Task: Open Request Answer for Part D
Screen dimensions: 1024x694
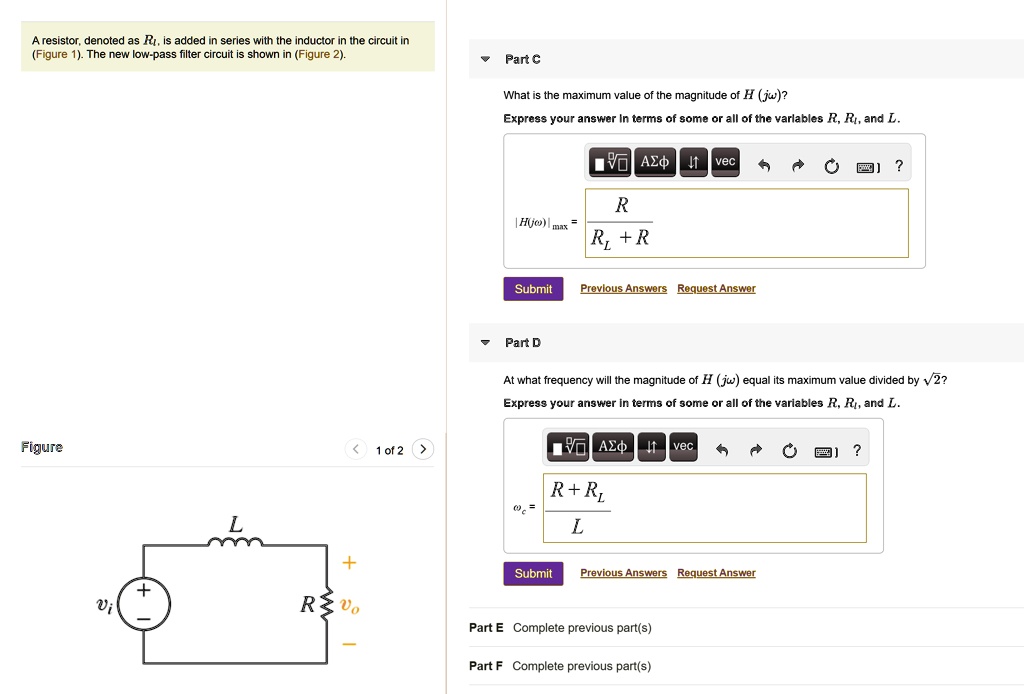Action: point(716,572)
